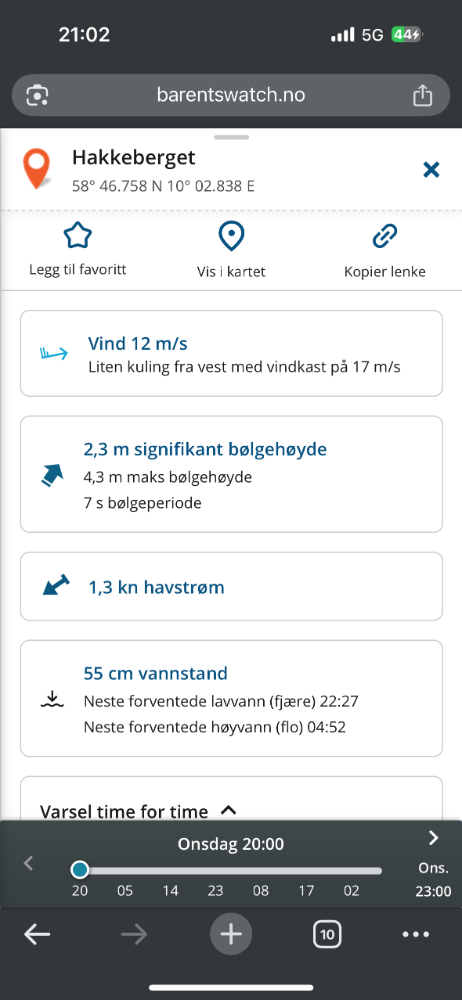Tap the camera search icon in address bar

38,96
